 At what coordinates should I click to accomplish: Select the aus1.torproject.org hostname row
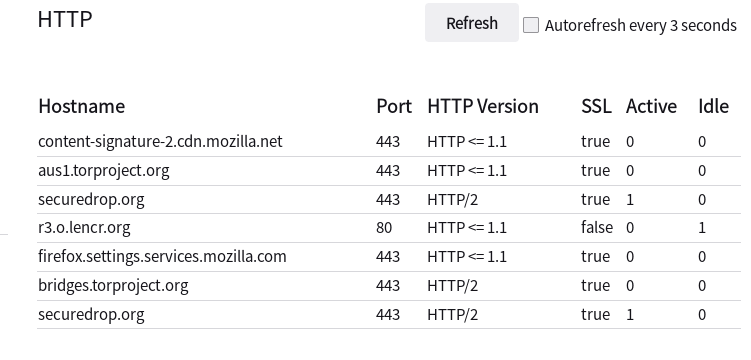pos(389,171)
